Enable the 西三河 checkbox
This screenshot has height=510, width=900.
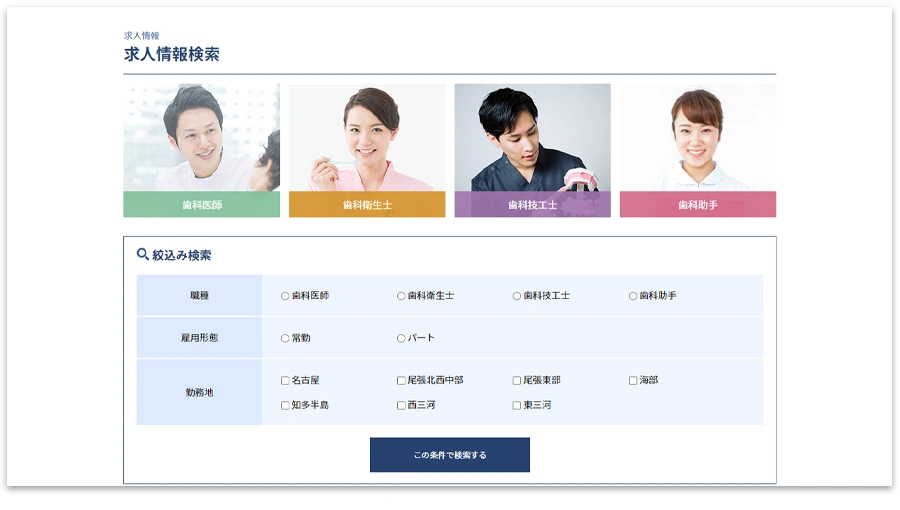(x=401, y=406)
